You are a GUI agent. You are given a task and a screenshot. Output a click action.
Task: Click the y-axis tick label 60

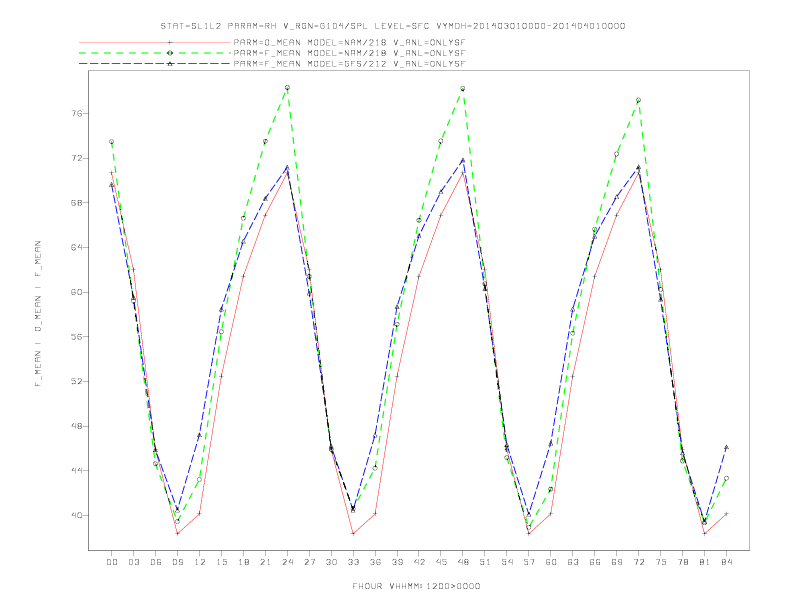pyautogui.click(x=76, y=292)
